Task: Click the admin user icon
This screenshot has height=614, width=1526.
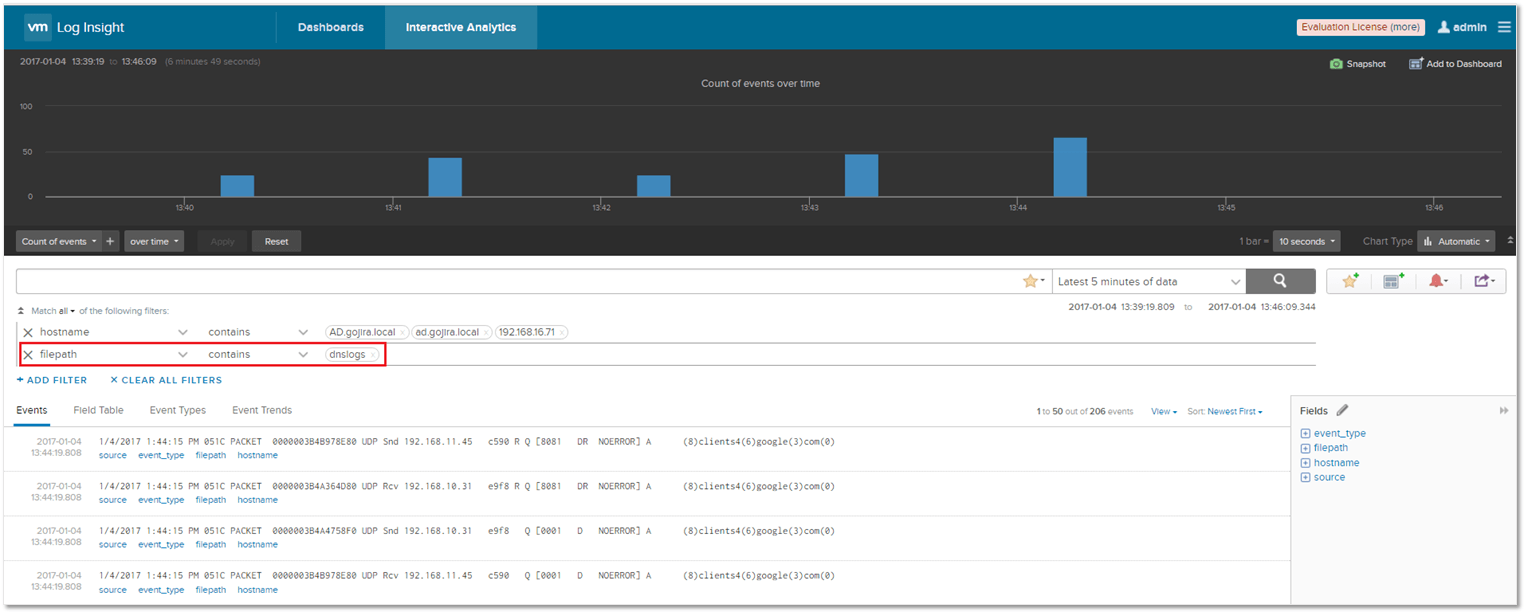Action: click(1444, 27)
